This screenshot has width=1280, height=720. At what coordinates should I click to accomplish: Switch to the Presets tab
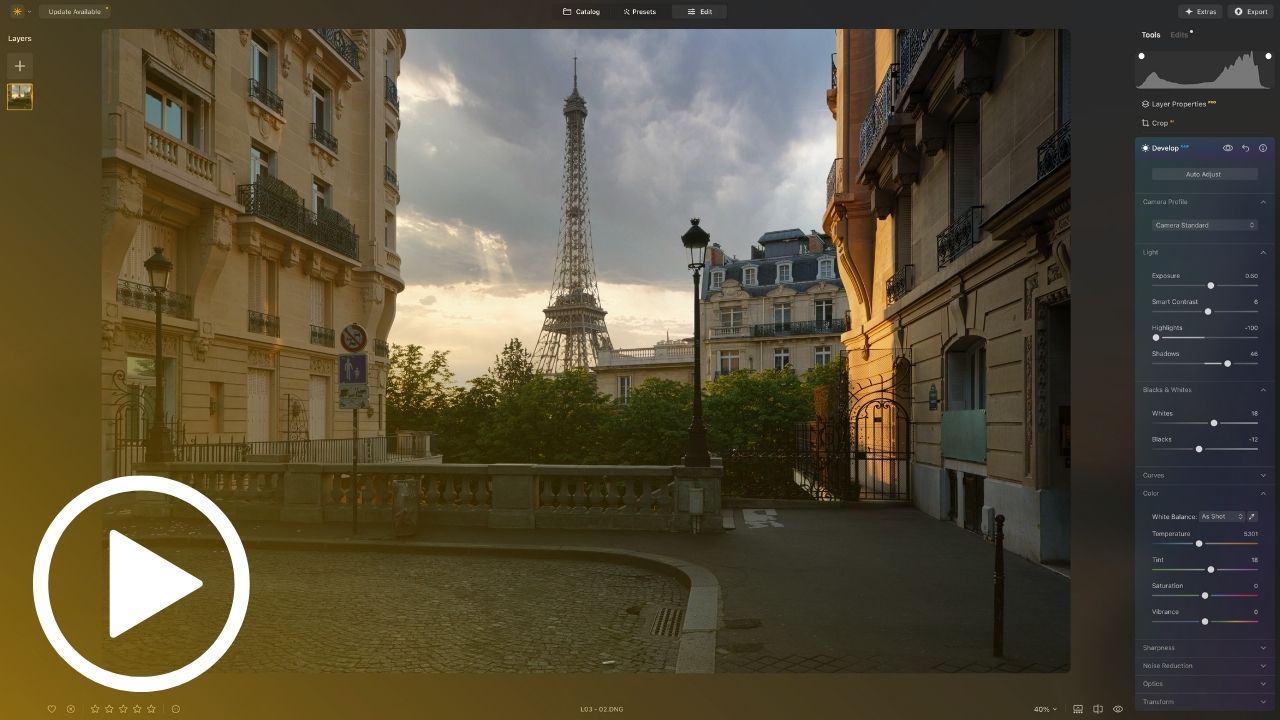(x=639, y=12)
